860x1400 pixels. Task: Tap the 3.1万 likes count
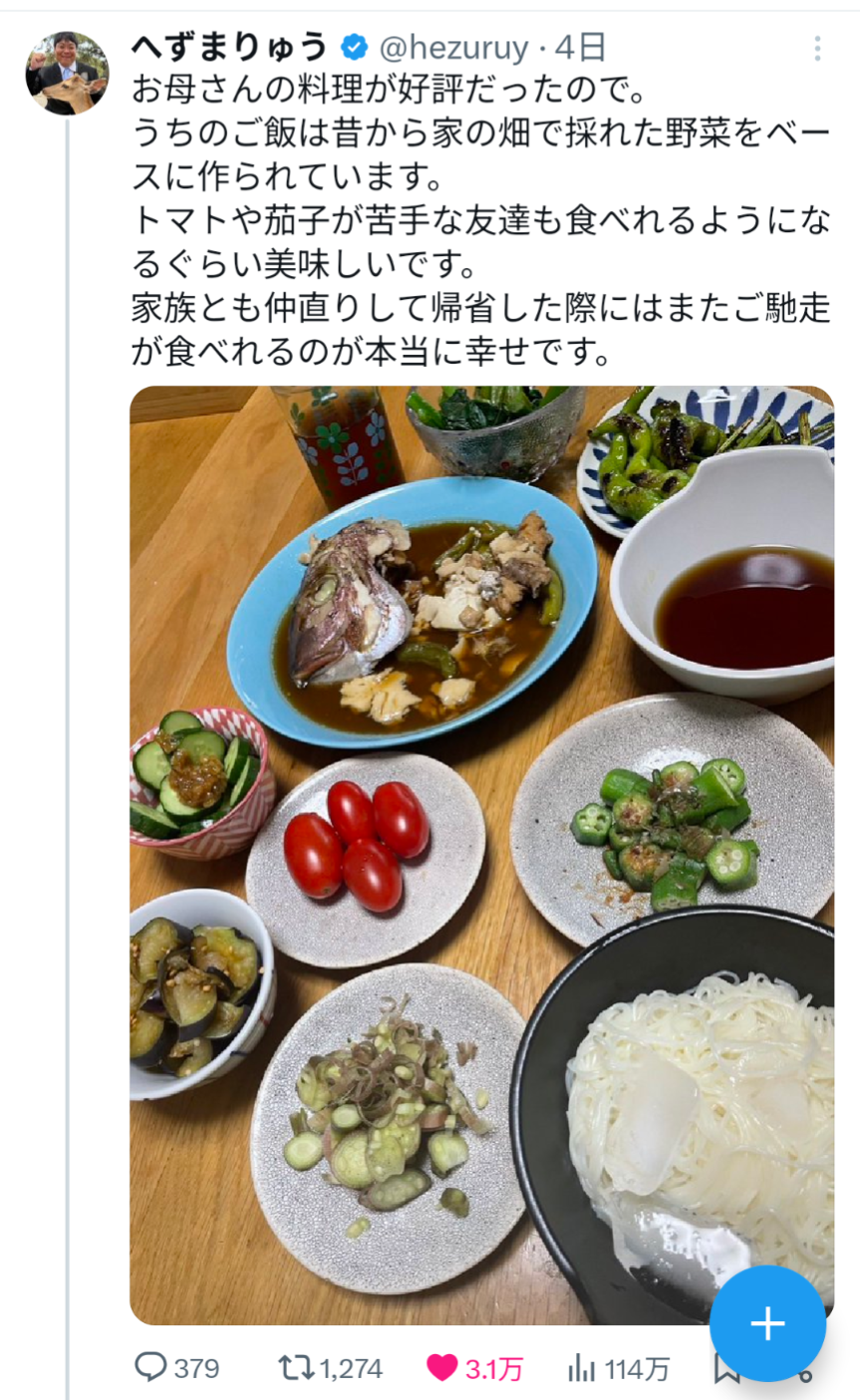[x=494, y=1368]
